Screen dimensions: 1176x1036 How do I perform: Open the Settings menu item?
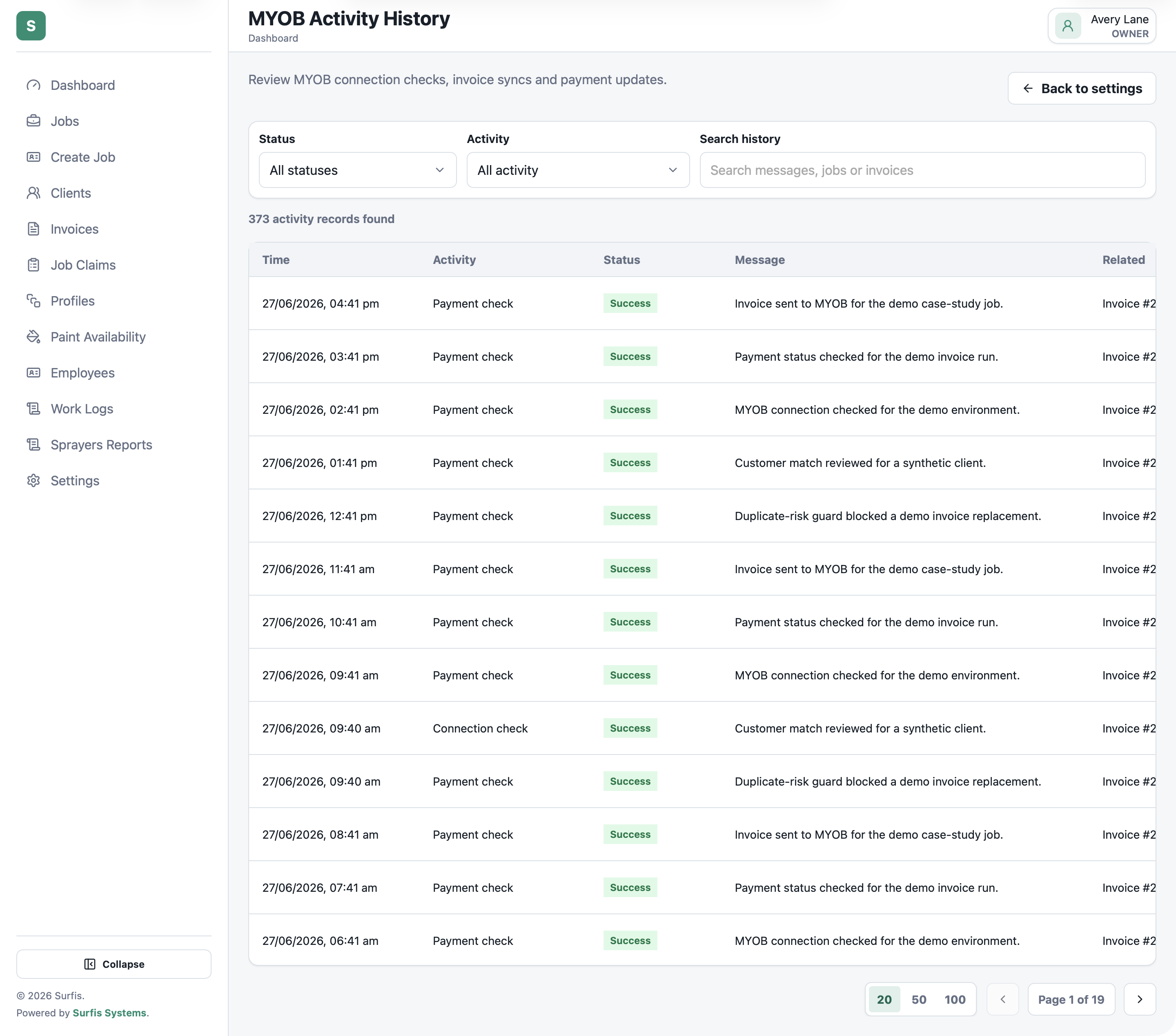(114, 480)
